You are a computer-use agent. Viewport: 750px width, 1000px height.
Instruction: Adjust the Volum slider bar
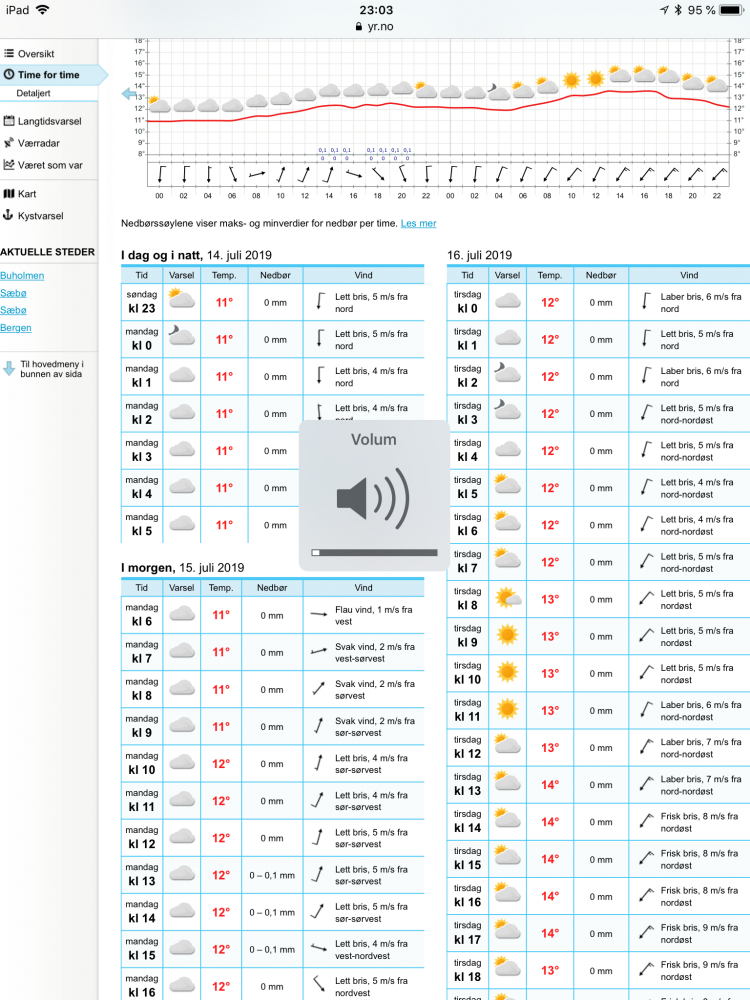[374, 553]
